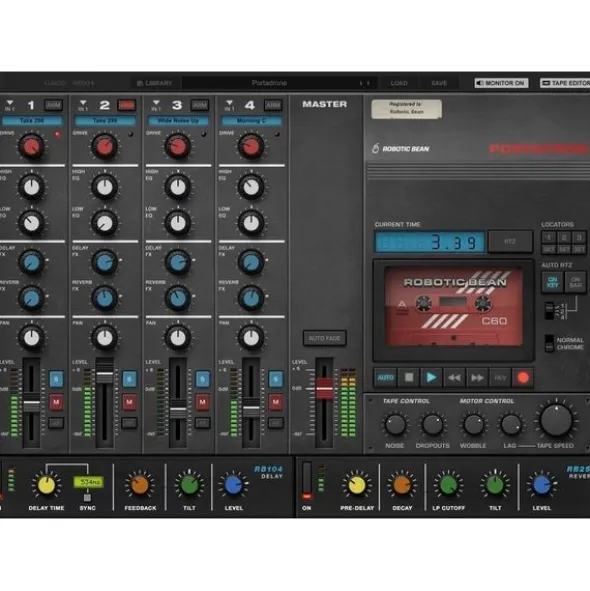The width and height of the screenshot is (590, 591).
Task: Open track 1 input dropdown
Action: (10, 105)
